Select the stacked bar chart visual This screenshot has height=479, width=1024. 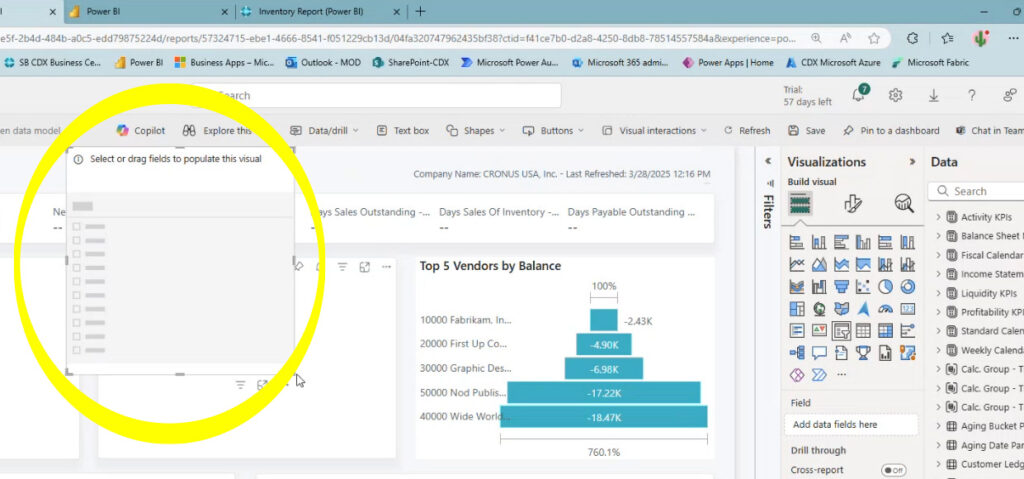coord(797,242)
